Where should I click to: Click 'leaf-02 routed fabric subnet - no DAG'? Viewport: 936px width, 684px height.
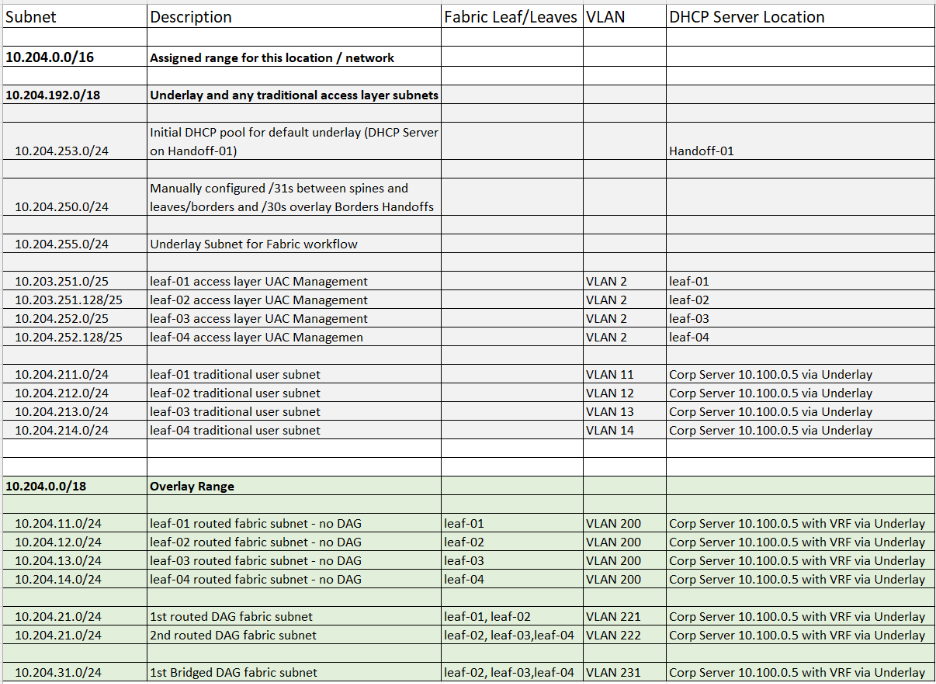point(294,541)
